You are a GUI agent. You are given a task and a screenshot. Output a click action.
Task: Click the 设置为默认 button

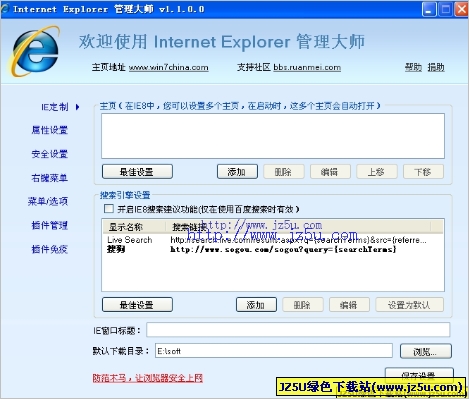pos(410,305)
